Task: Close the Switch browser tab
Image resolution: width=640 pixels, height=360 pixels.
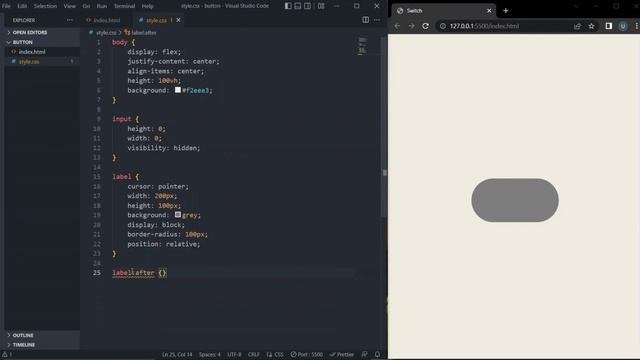Action: click(x=489, y=11)
